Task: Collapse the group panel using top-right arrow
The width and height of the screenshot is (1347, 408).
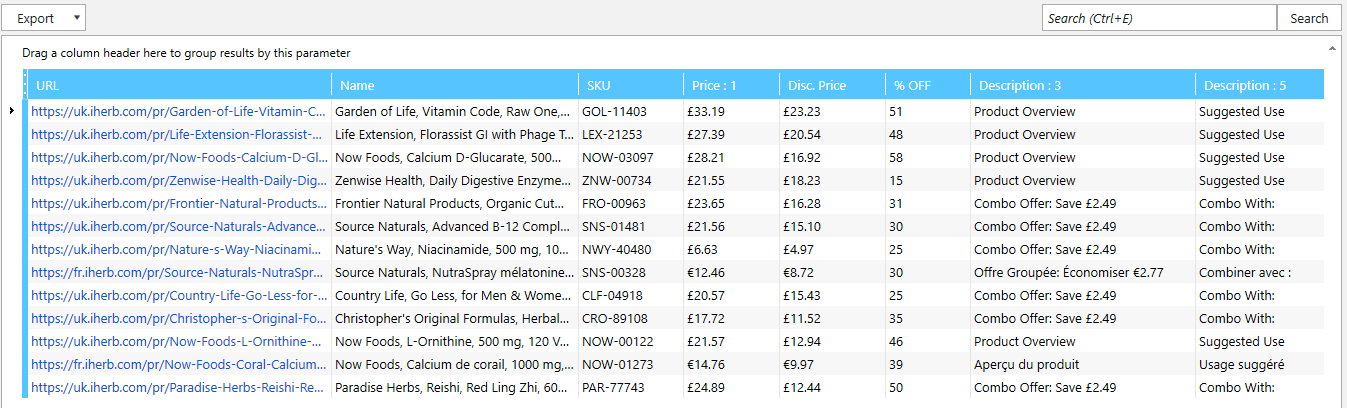Action: pyautogui.click(x=1331, y=48)
